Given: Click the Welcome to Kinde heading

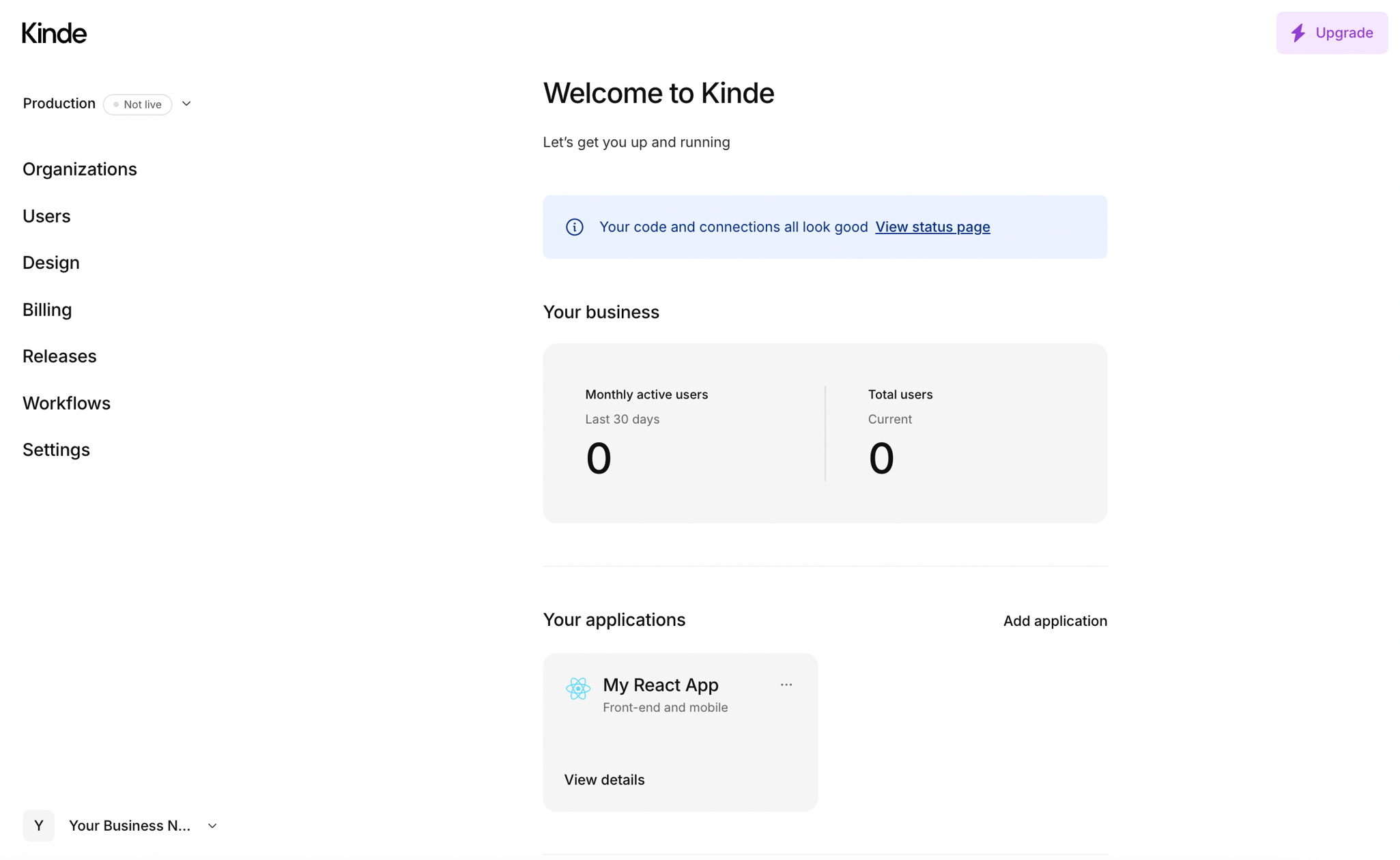Looking at the screenshot, I should pyautogui.click(x=658, y=93).
